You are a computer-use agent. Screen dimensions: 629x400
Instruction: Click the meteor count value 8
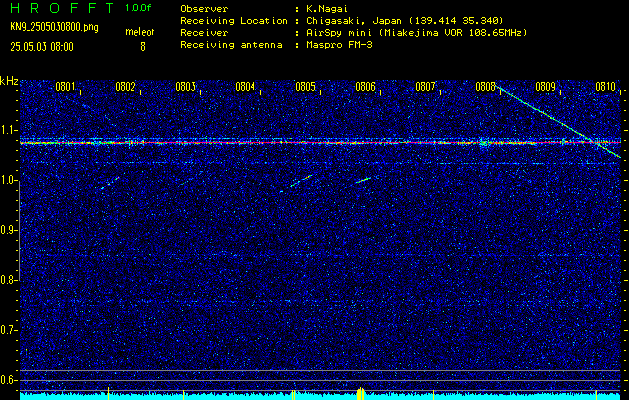click(x=142, y=47)
